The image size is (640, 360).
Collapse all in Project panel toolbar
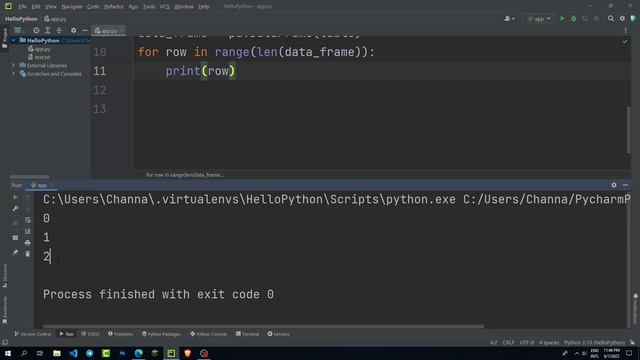click(59, 30)
